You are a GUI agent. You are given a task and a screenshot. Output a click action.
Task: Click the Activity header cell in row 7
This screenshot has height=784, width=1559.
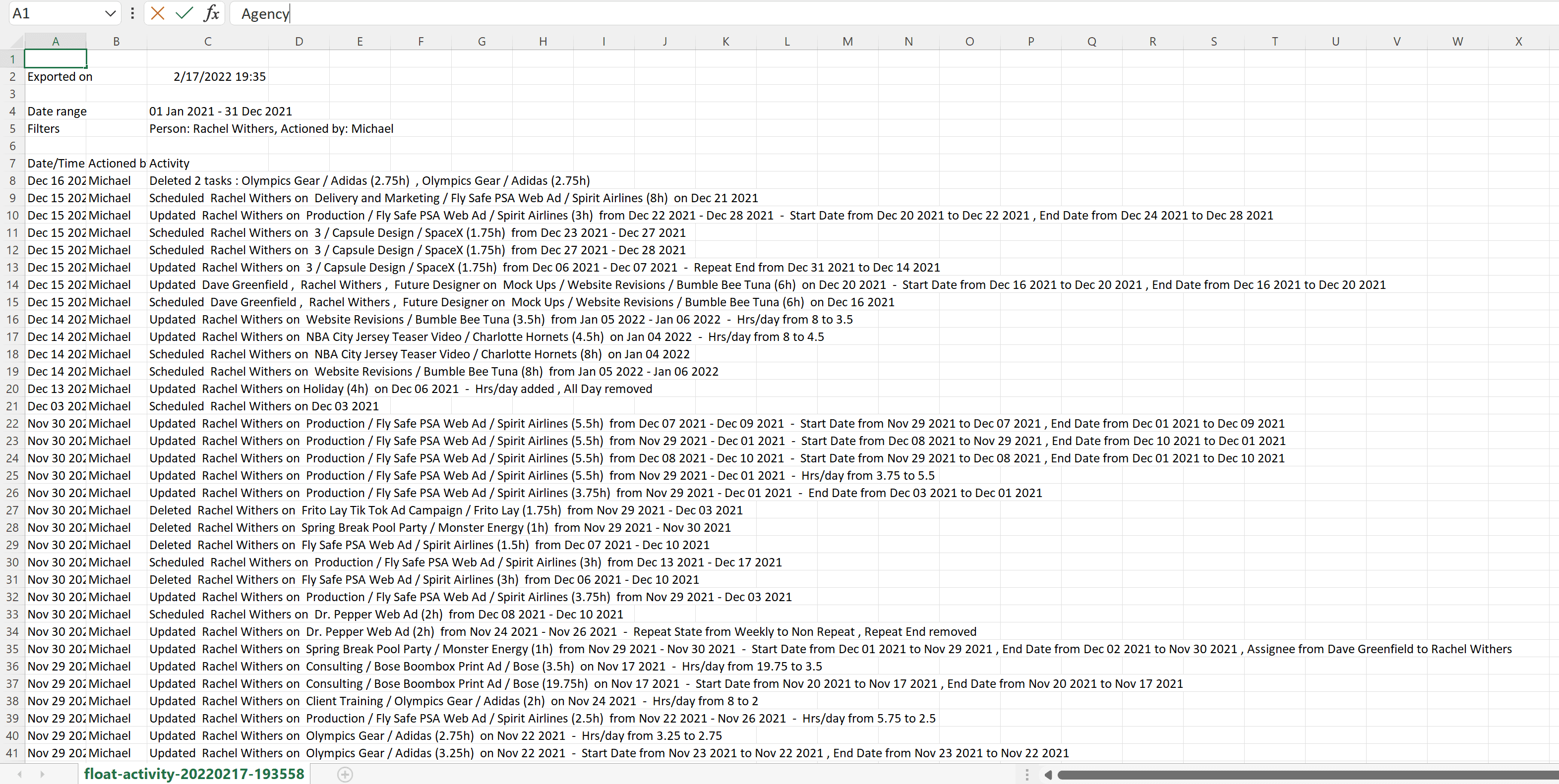(x=207, y=164)
